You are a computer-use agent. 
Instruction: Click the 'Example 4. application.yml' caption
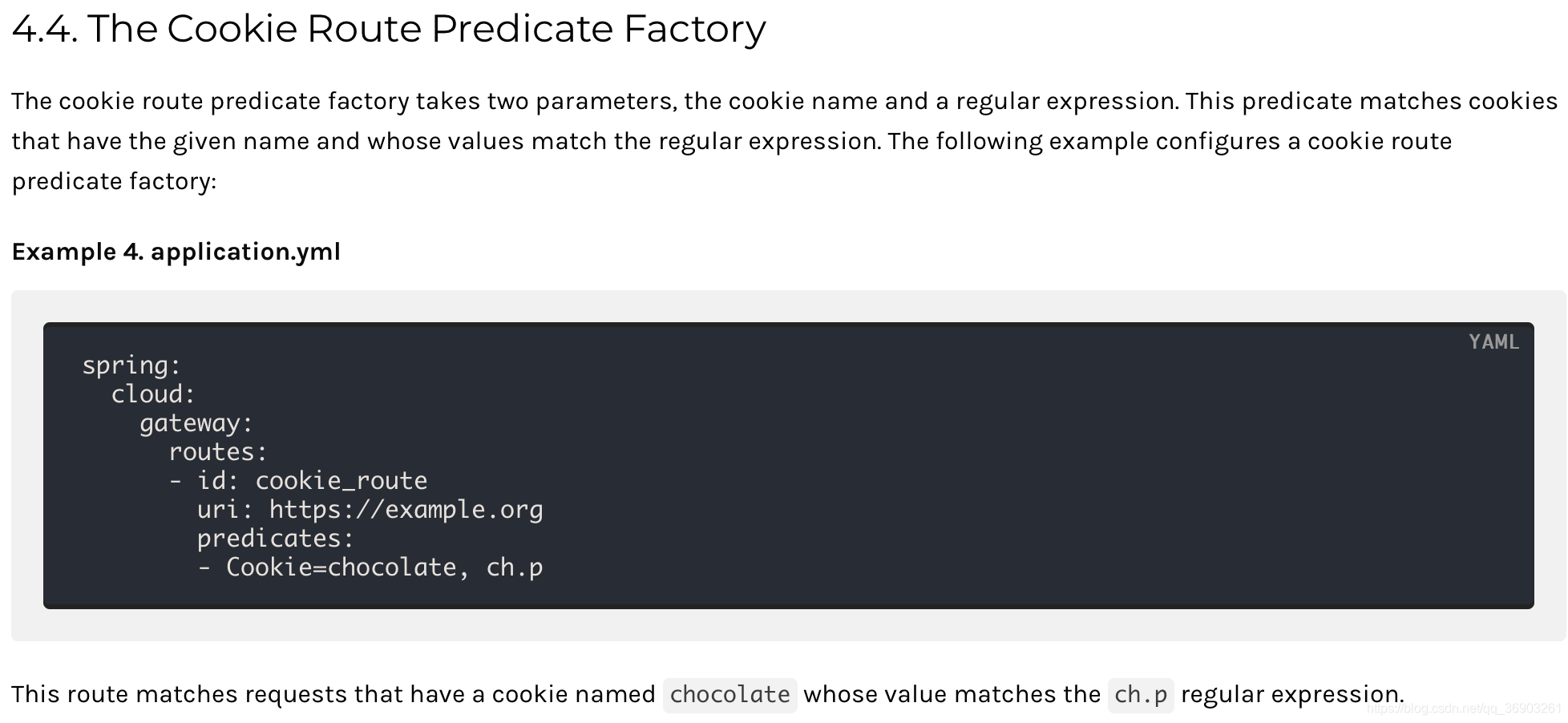176,252
